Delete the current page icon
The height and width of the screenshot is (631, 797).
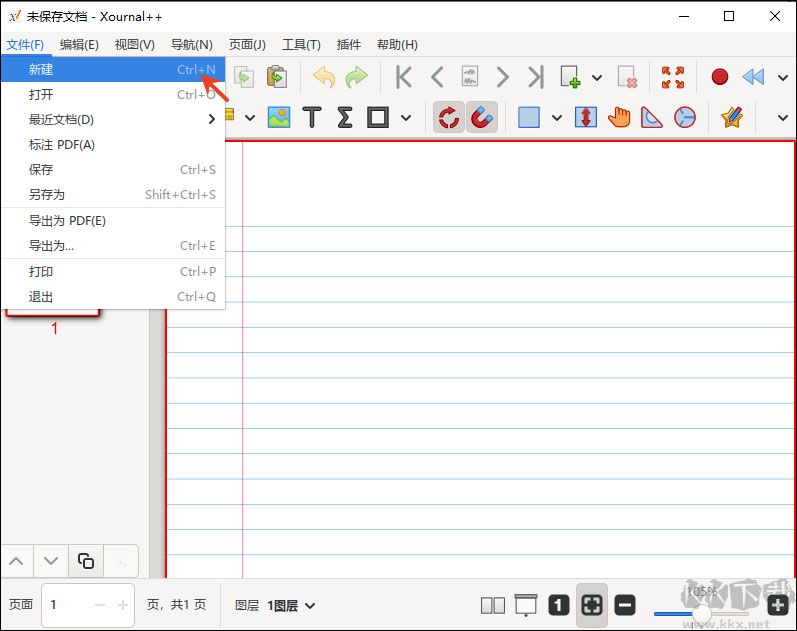click(627, 77)
